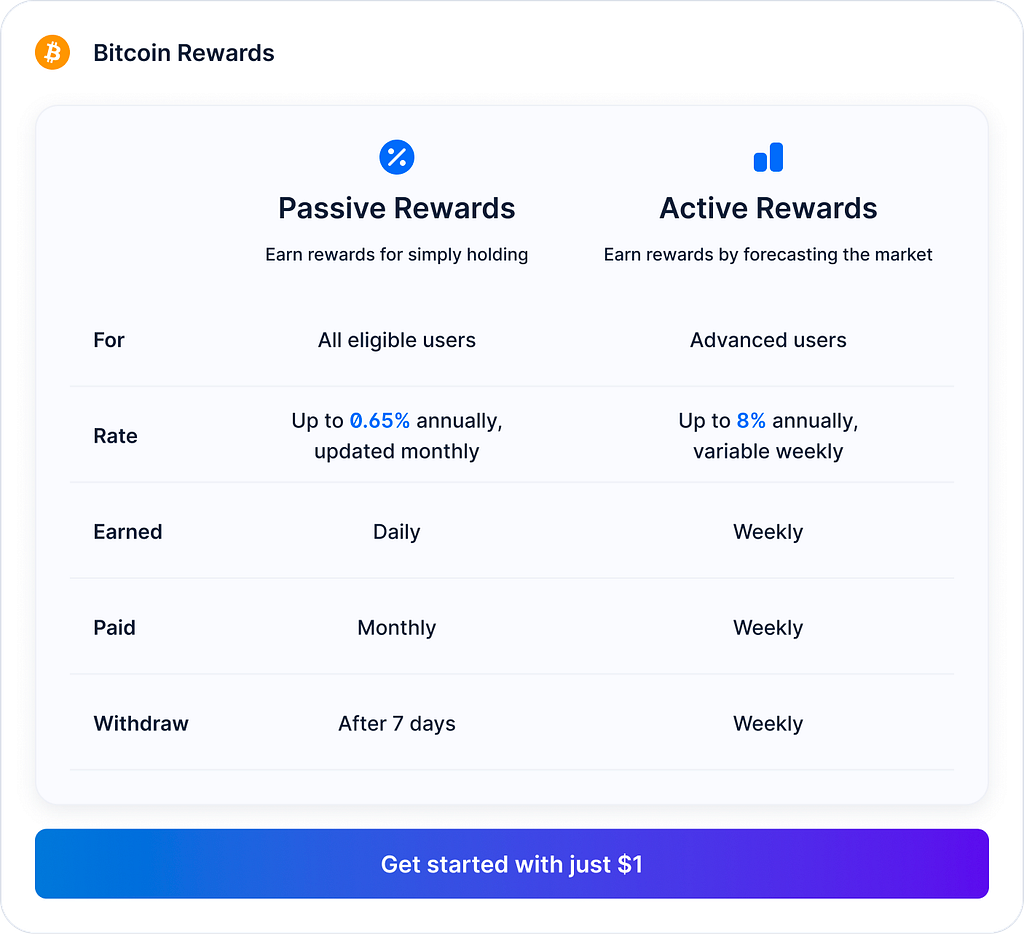This screenshot has height=934, width=1024.
Task: Select the Passive Rewards heading
Action: (x=396, y=208)
